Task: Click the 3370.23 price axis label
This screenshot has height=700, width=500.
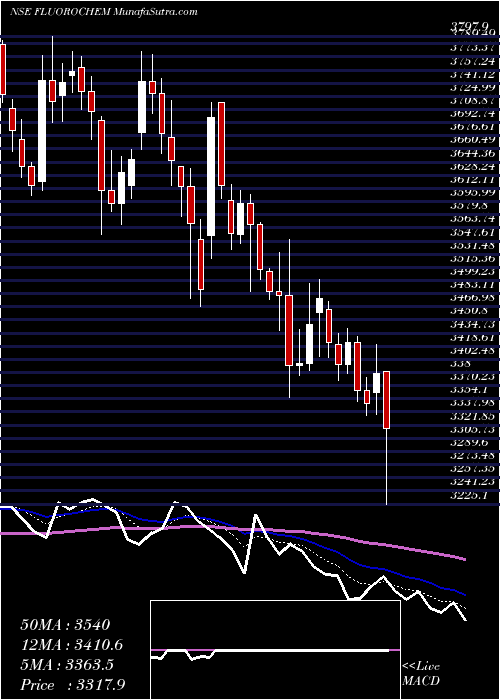Action: click(475, 376)
